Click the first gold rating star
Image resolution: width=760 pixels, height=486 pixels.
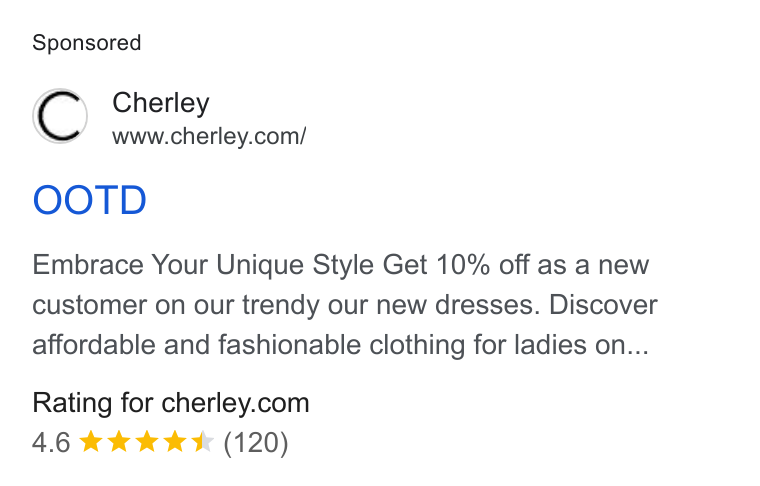pos(91,442)
